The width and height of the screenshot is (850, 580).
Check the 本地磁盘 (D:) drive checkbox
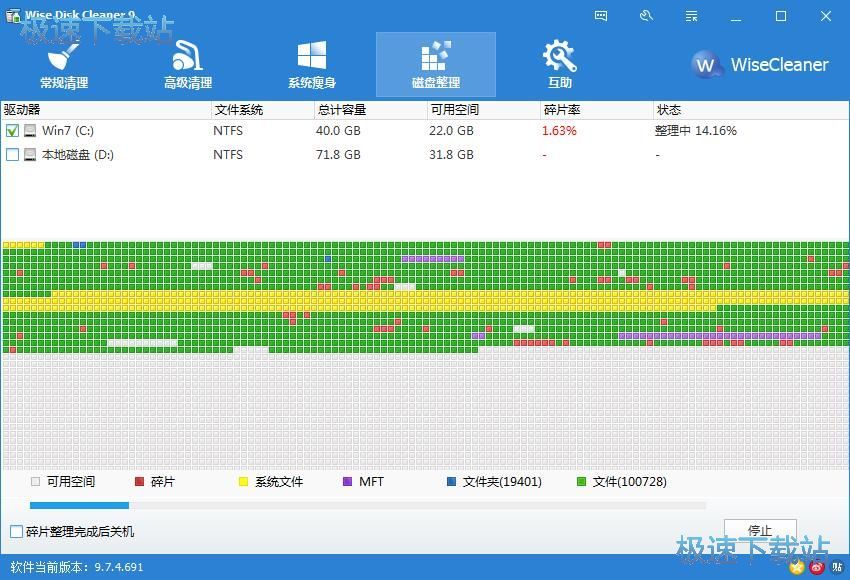click(12, 155)
